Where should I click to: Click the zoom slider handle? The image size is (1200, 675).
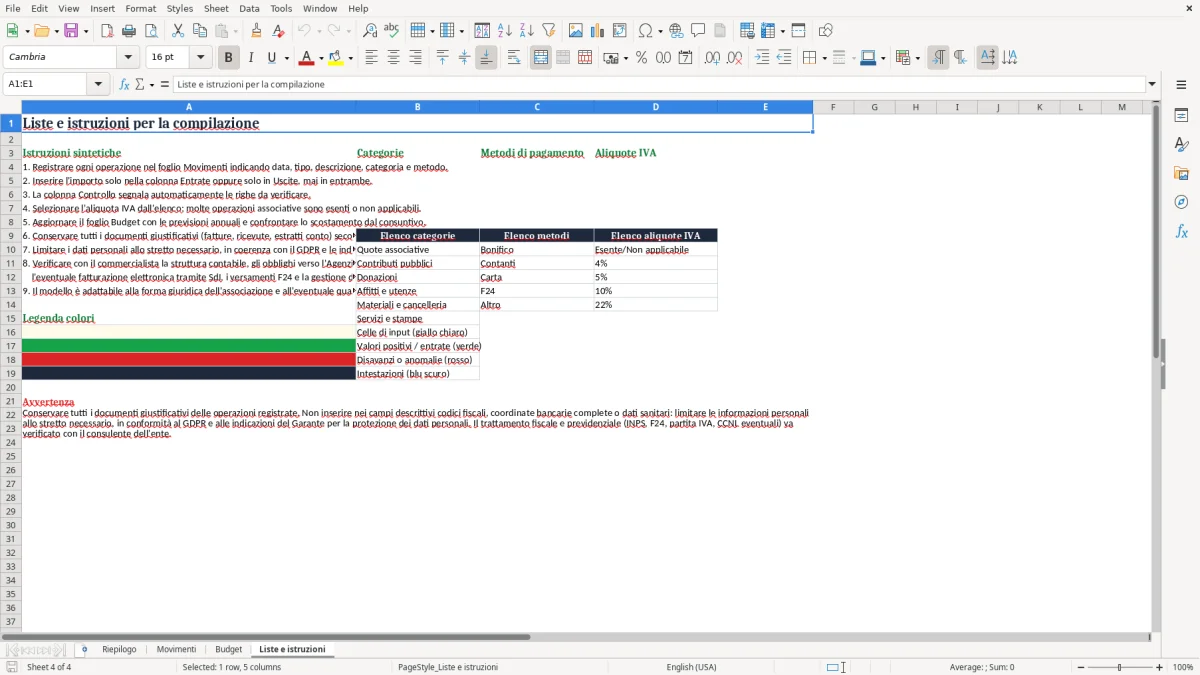pyautogui.click(x=1120, y=667)
